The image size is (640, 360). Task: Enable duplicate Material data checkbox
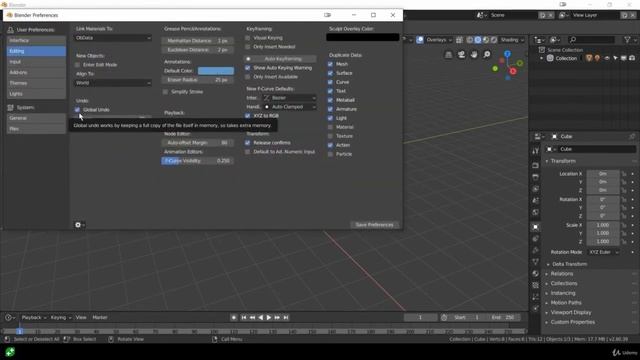pyautogui.click(x=331, y=127)
